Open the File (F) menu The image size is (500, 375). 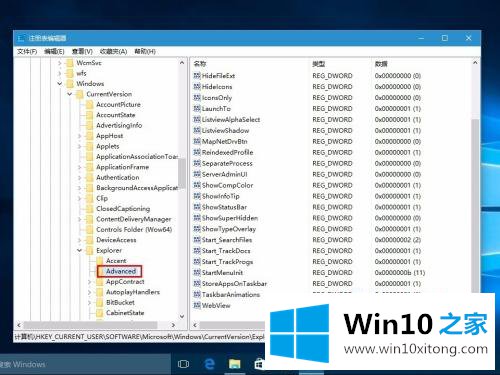(27, 51)
